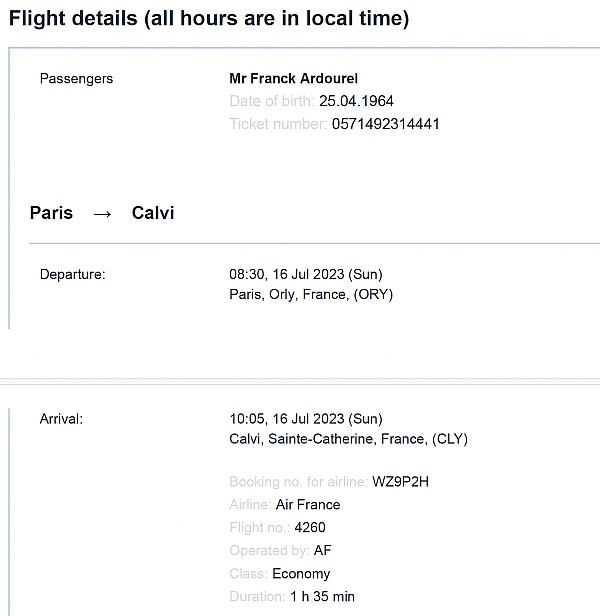Click the Passengers label
This screenshot has height=616, width=600.
[76, 79]
